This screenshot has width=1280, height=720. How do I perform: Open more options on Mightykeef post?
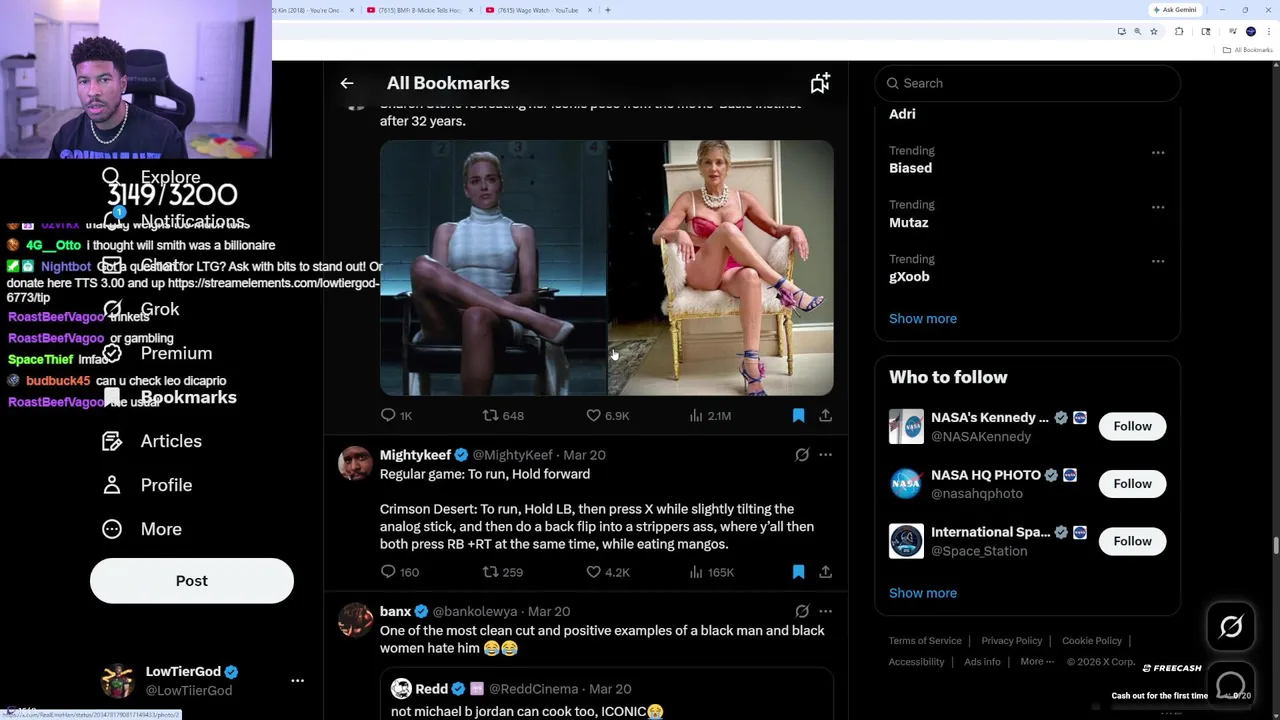pyautogui.click(x=825, y=455)
